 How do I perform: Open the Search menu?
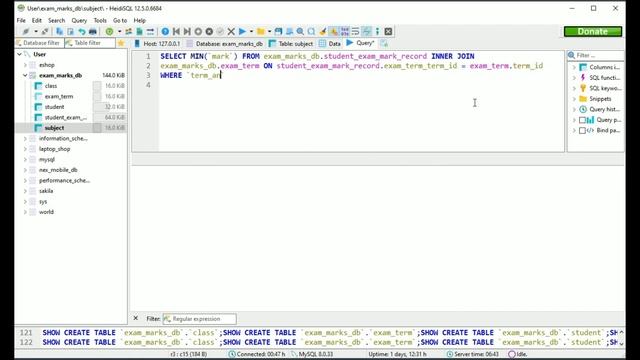(56, 20)
